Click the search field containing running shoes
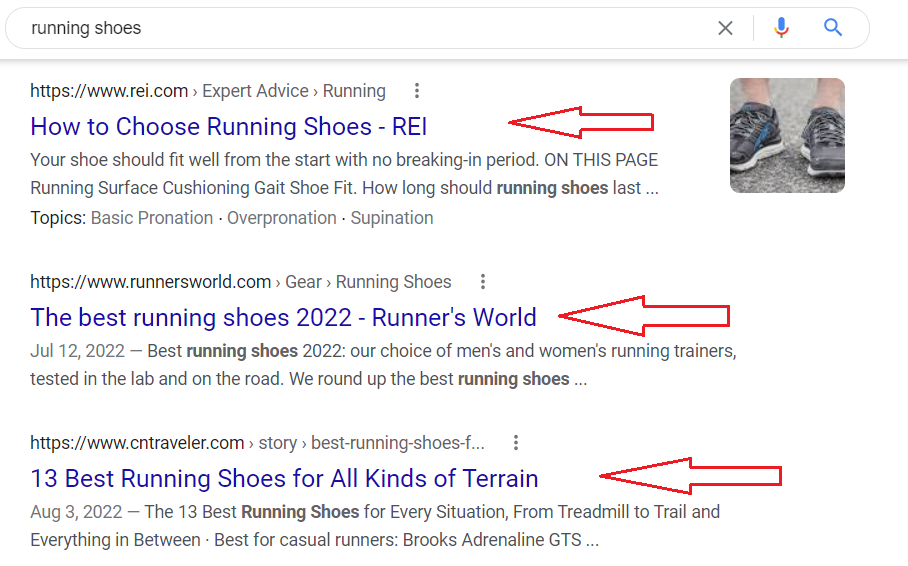The height and width of the screenshot is (566, 908). pyautogui.click(x=371, y=28)
